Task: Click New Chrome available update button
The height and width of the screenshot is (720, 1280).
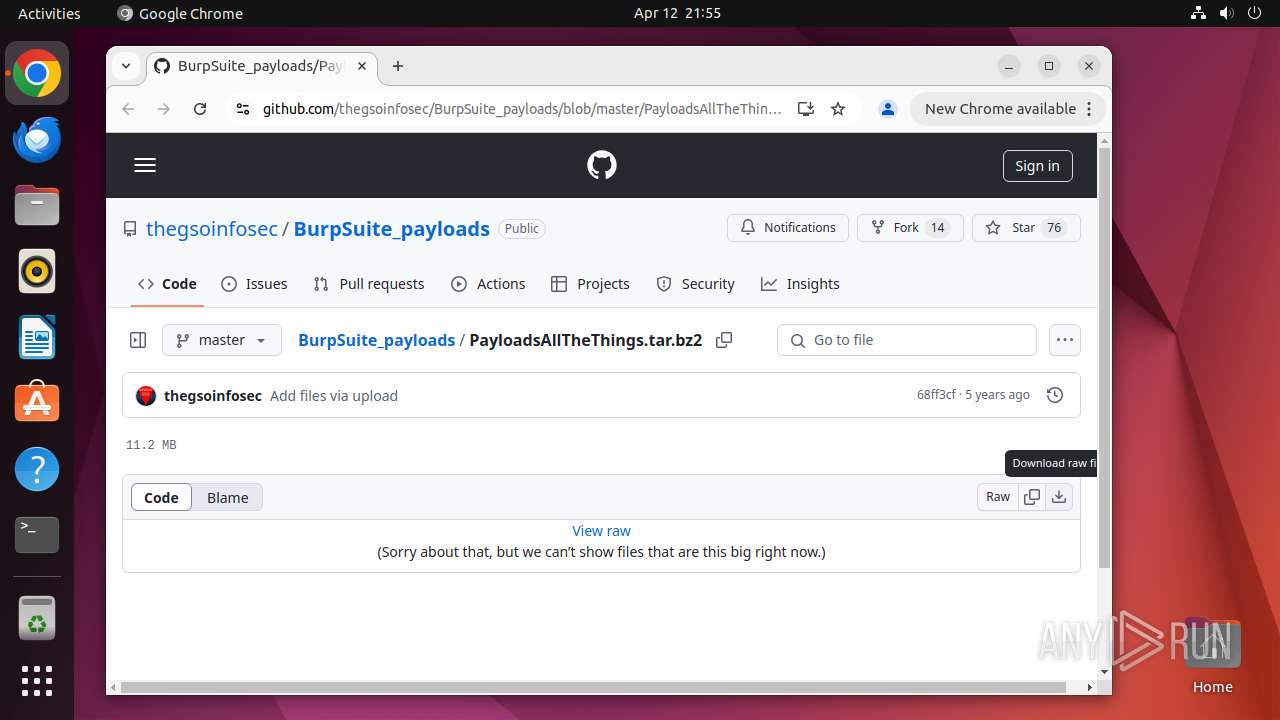Action: (1000, 109)
